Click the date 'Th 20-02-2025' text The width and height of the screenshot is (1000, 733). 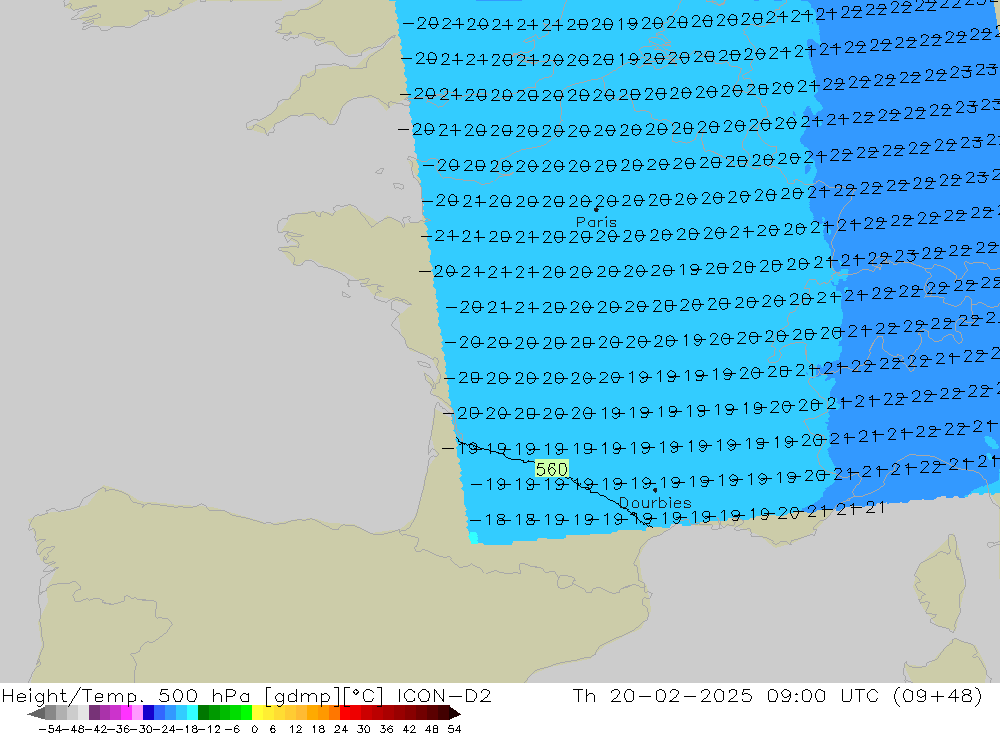pos(663,695)
